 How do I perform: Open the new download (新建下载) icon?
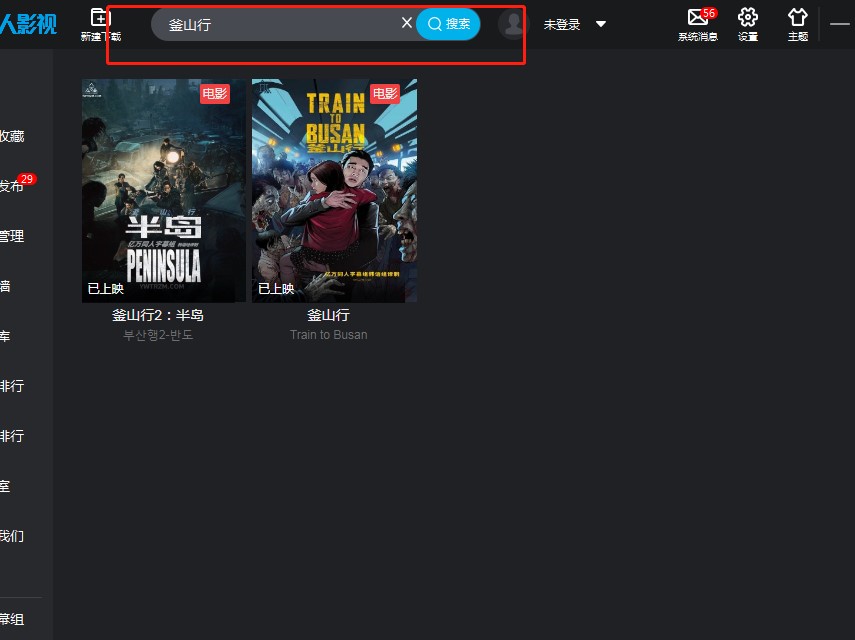(101, 24)
